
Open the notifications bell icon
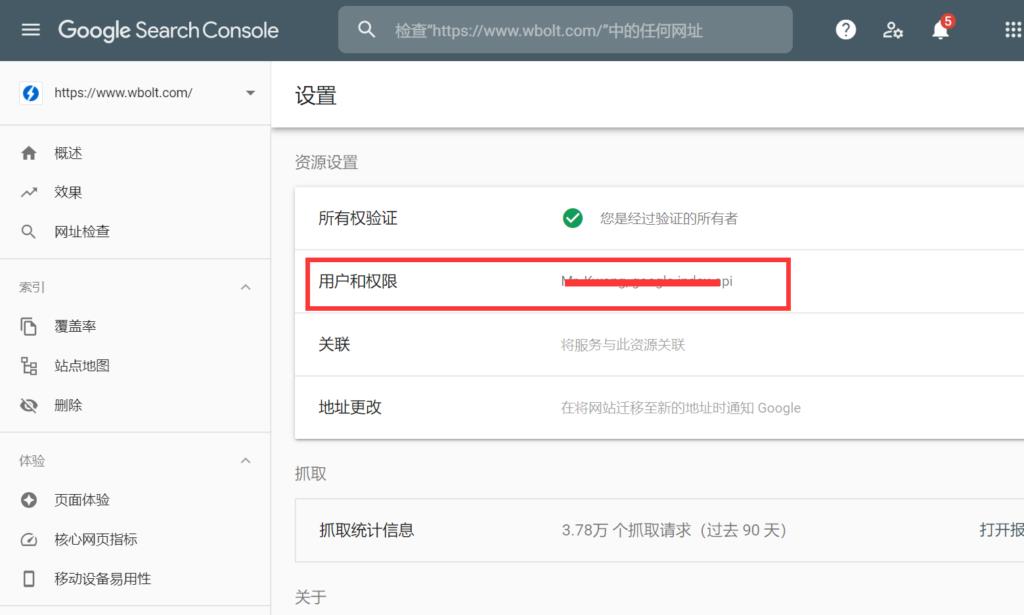tap(940, 30)
